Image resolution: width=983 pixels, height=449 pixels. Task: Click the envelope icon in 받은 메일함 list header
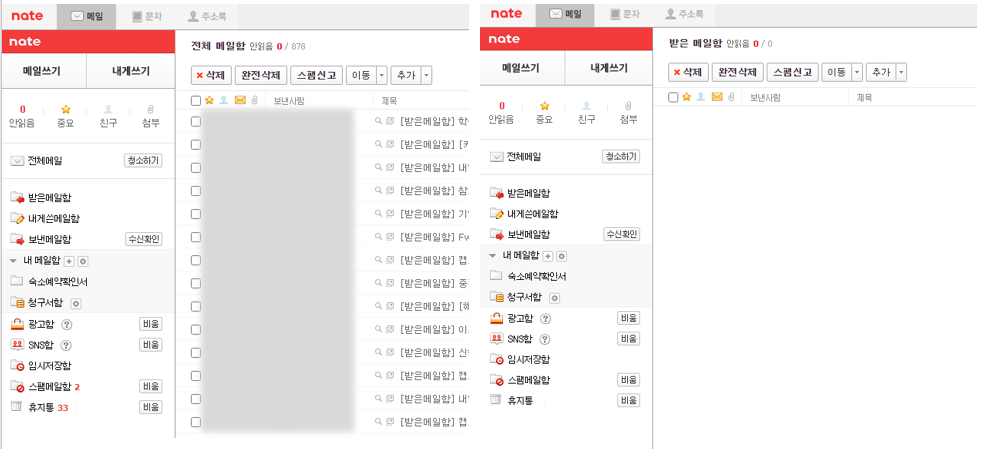point(717,97)
